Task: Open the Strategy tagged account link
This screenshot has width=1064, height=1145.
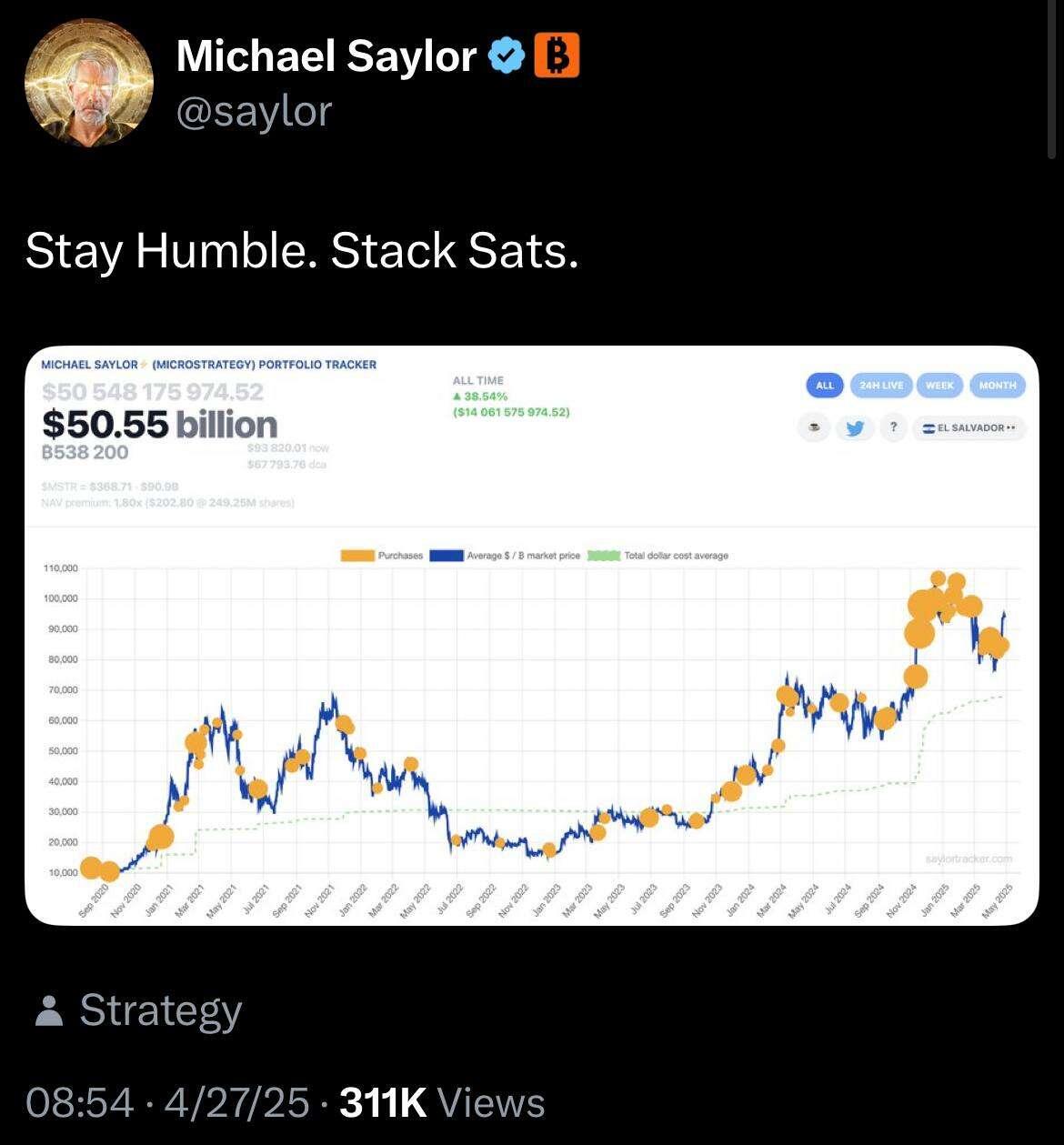Action: [x=161, y=1010]
